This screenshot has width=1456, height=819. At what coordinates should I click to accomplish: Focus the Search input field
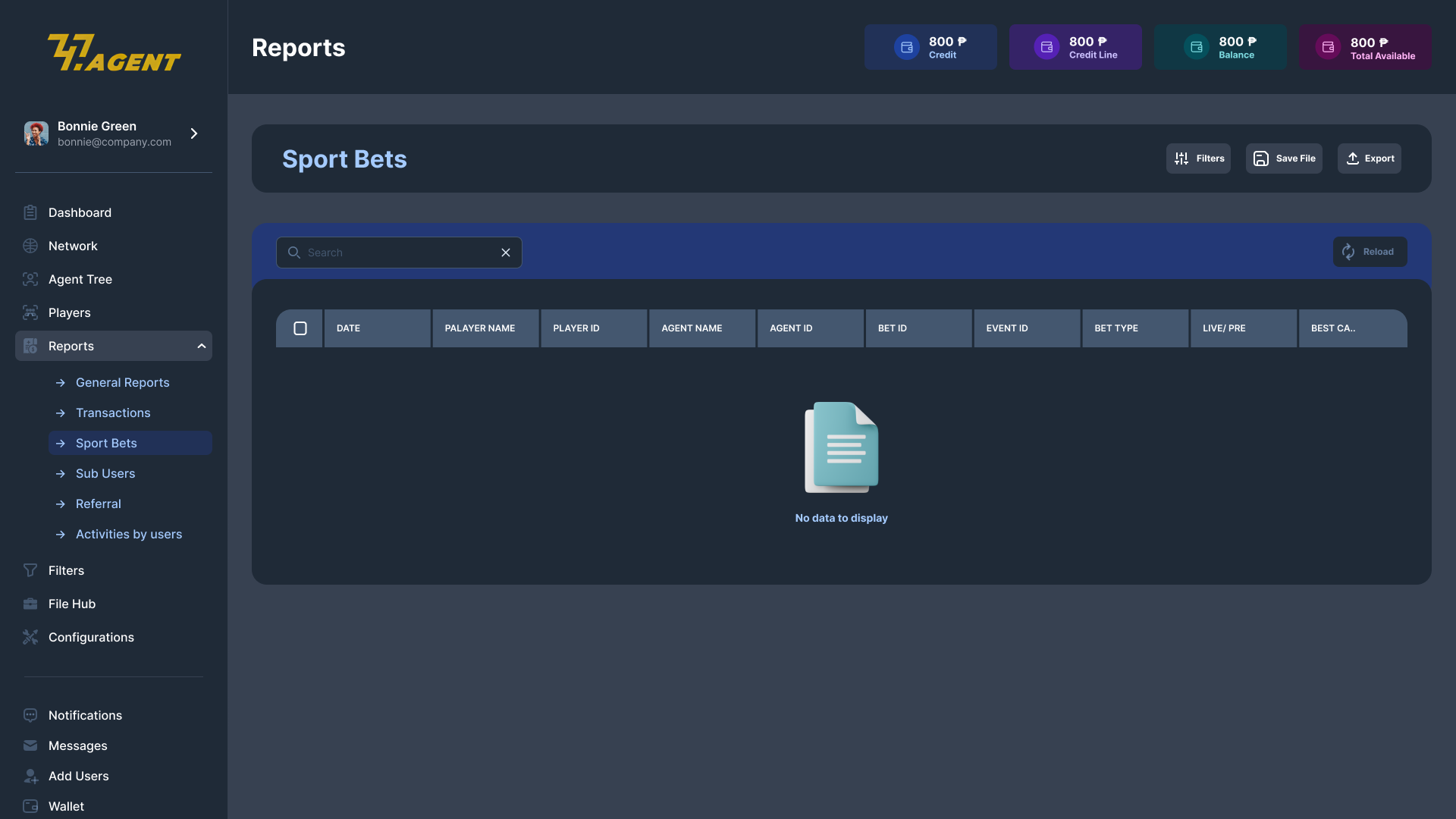click(399, 253)
